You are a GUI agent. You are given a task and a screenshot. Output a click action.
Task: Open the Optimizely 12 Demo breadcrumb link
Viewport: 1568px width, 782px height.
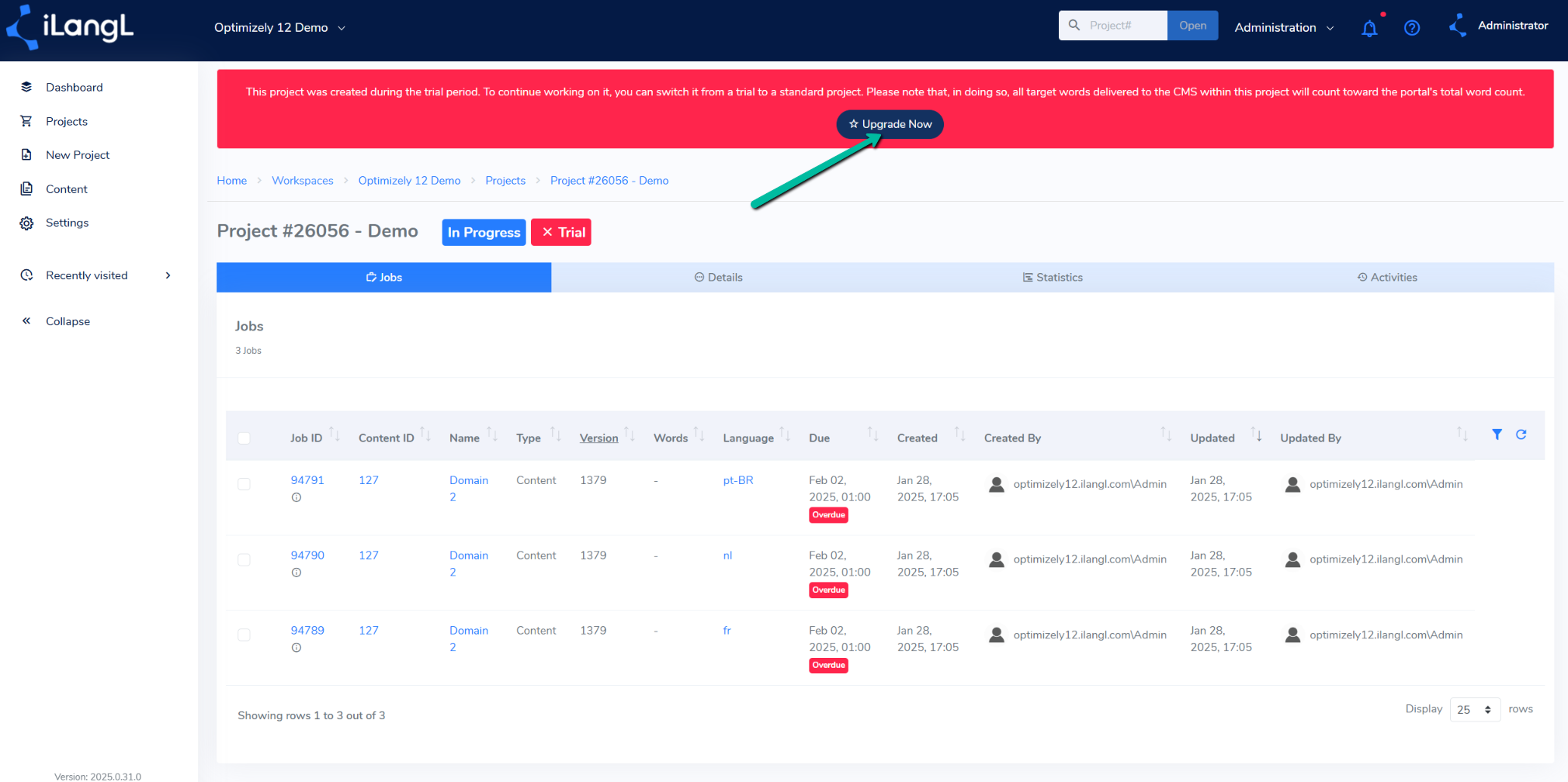point(410,181)
